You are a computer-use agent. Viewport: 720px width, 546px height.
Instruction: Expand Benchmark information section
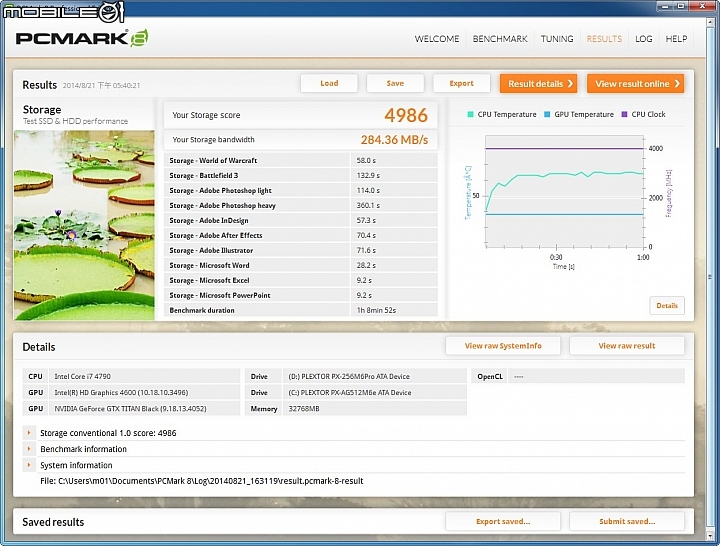[x=29, y=449]
